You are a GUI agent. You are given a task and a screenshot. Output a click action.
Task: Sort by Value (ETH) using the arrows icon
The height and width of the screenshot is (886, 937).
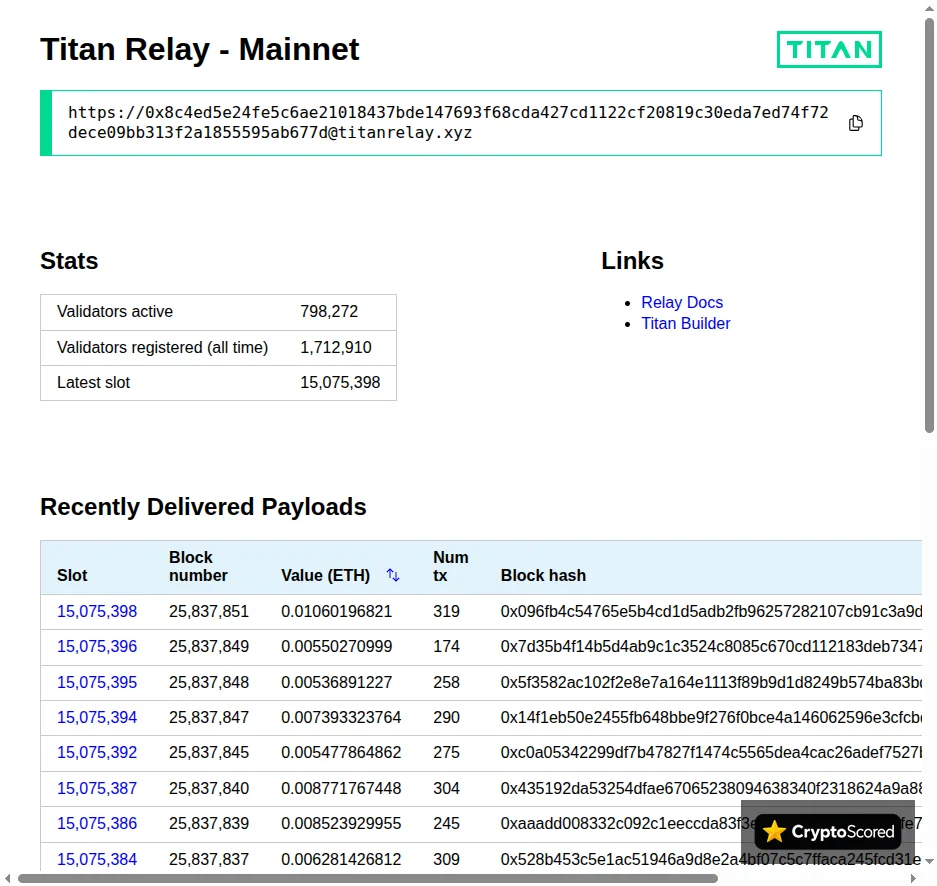tap(393, 575)
